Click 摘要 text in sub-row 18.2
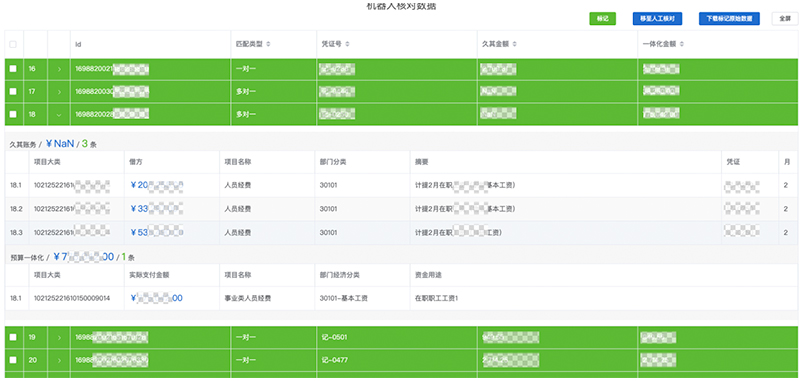The height and width of the screenshot is (381, 800). (465, 209)
